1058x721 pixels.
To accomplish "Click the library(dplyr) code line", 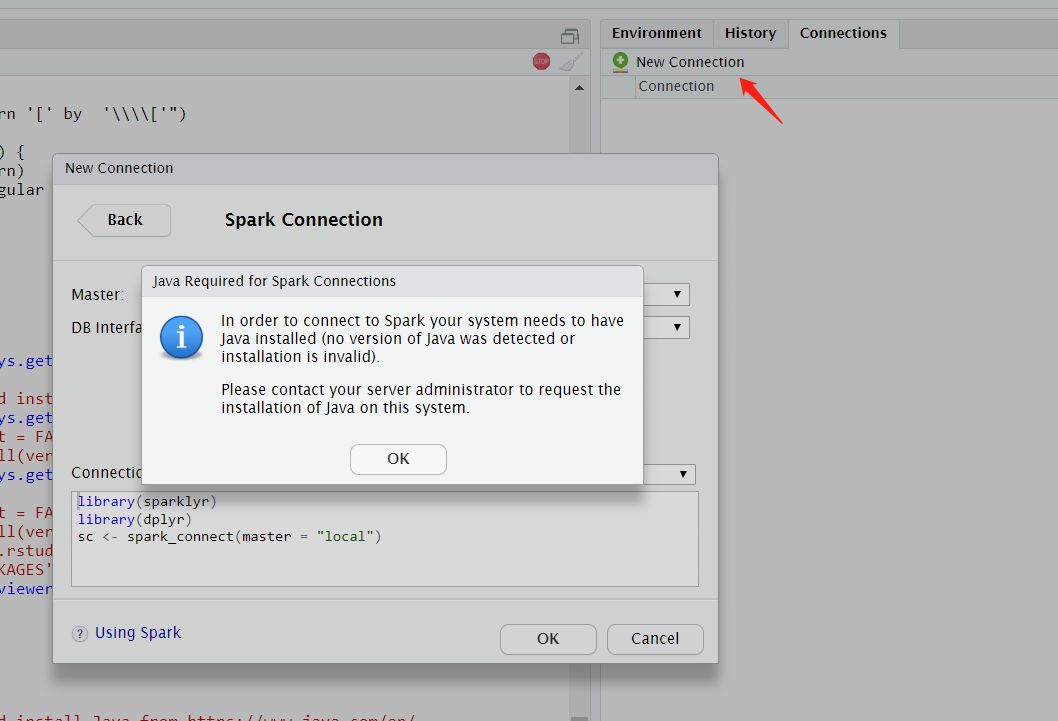I will pos(134,519).
